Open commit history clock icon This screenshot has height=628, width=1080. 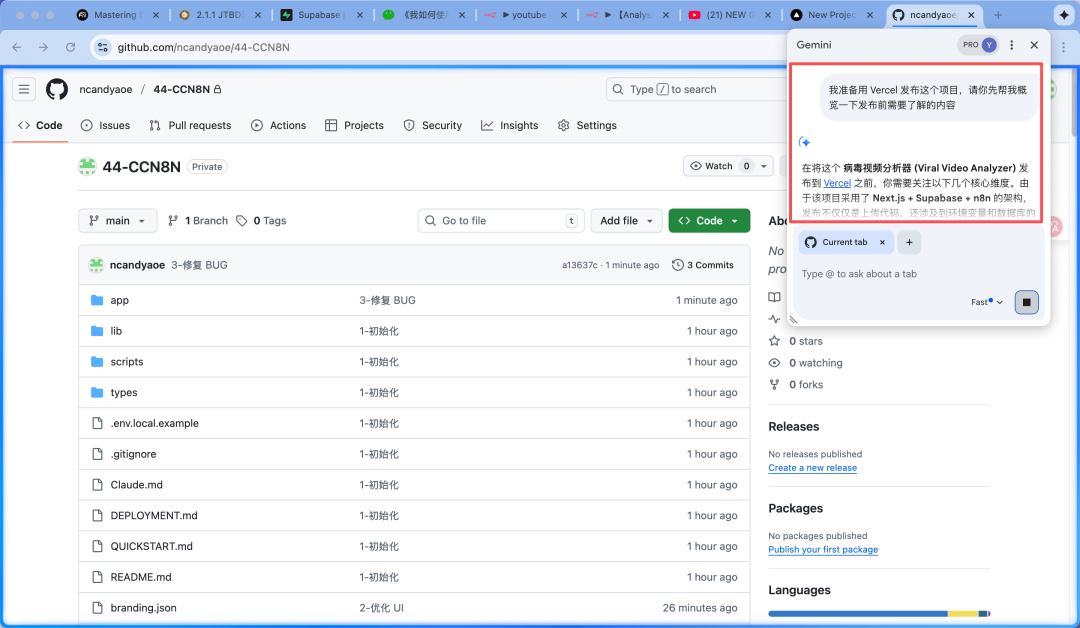pos(678,265)
